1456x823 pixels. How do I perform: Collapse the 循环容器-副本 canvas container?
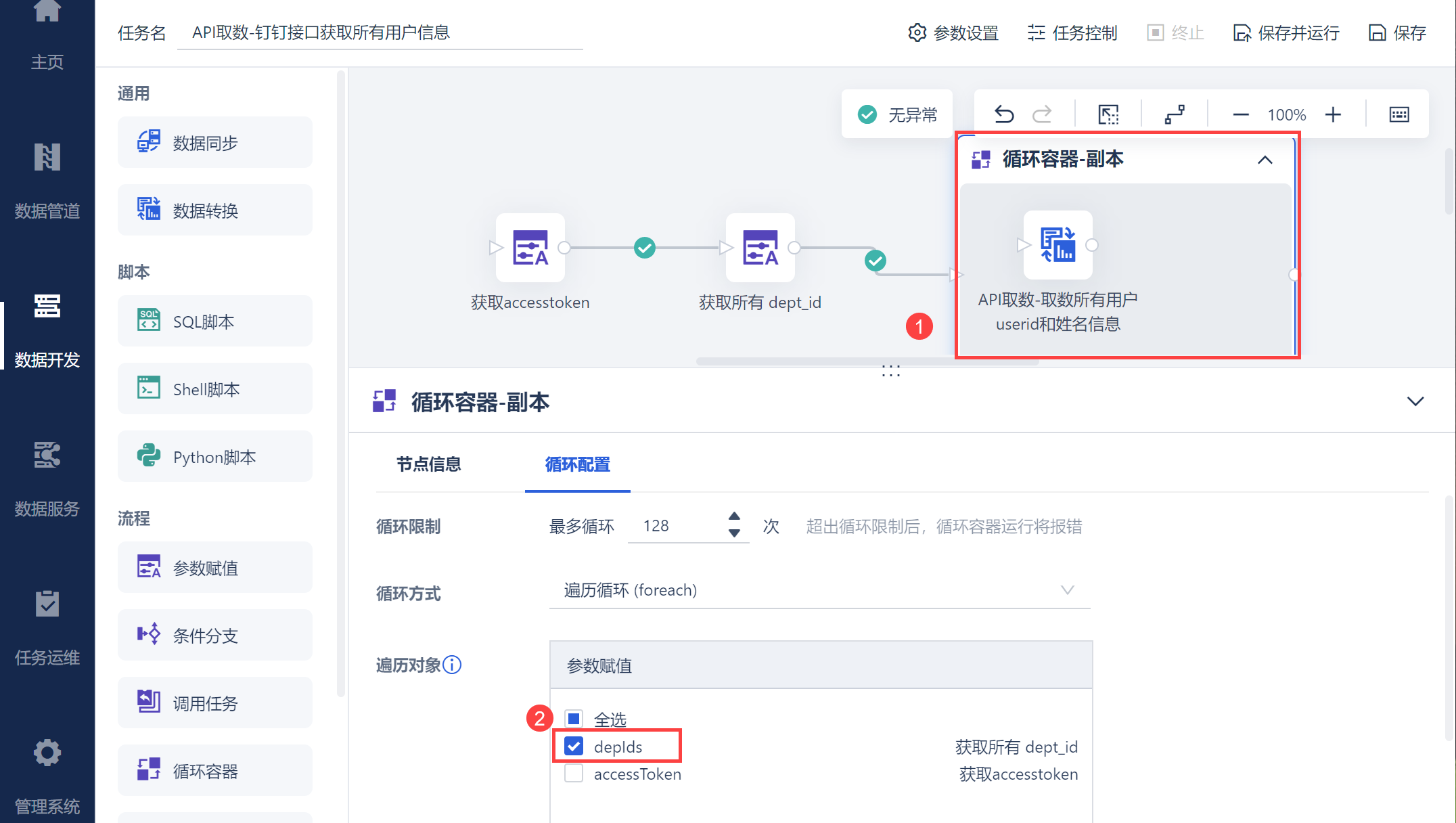coord(1265,160)
